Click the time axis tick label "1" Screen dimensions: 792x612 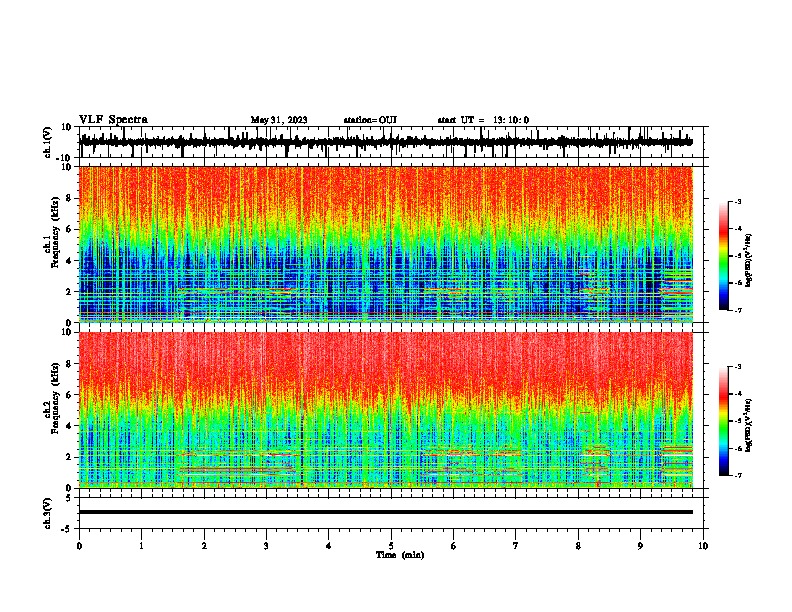[141, 545]
